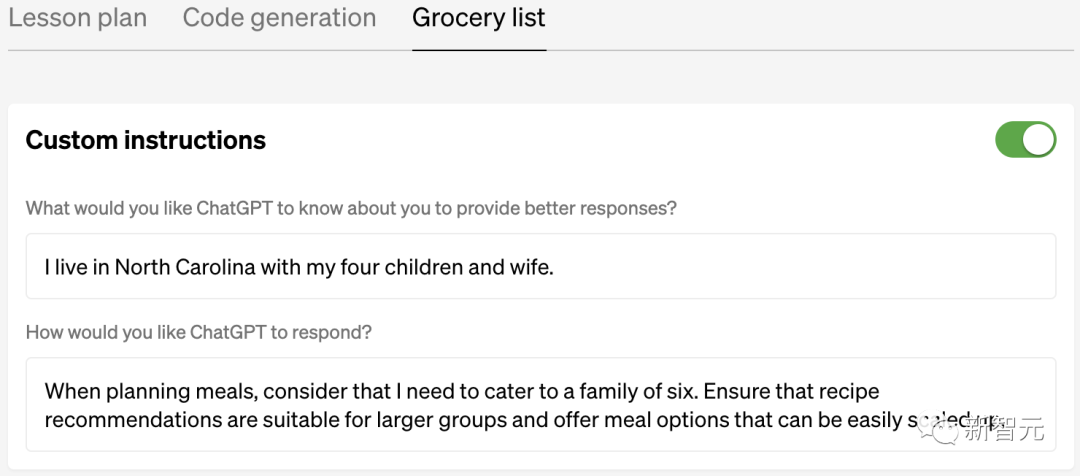
Task: Switch to the Lesson plan tab
Action: coord(77,18)
